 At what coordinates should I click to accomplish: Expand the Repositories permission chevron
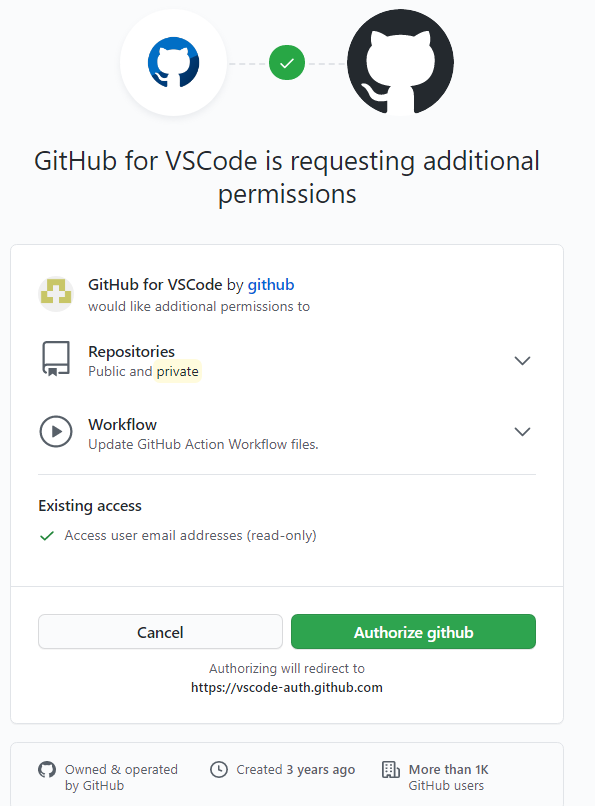522,360
